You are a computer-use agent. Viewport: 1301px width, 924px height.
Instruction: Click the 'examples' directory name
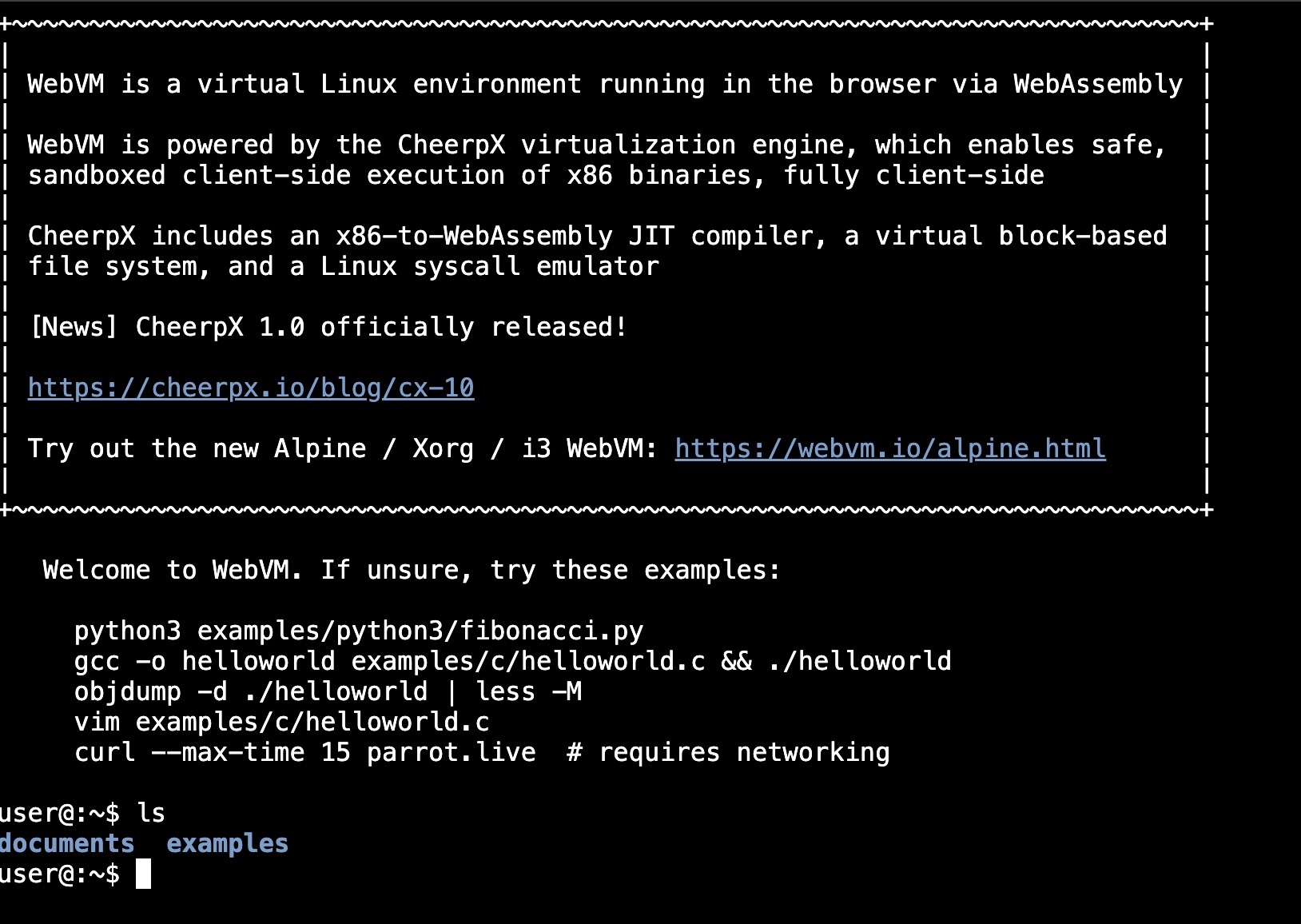point(227,844)
